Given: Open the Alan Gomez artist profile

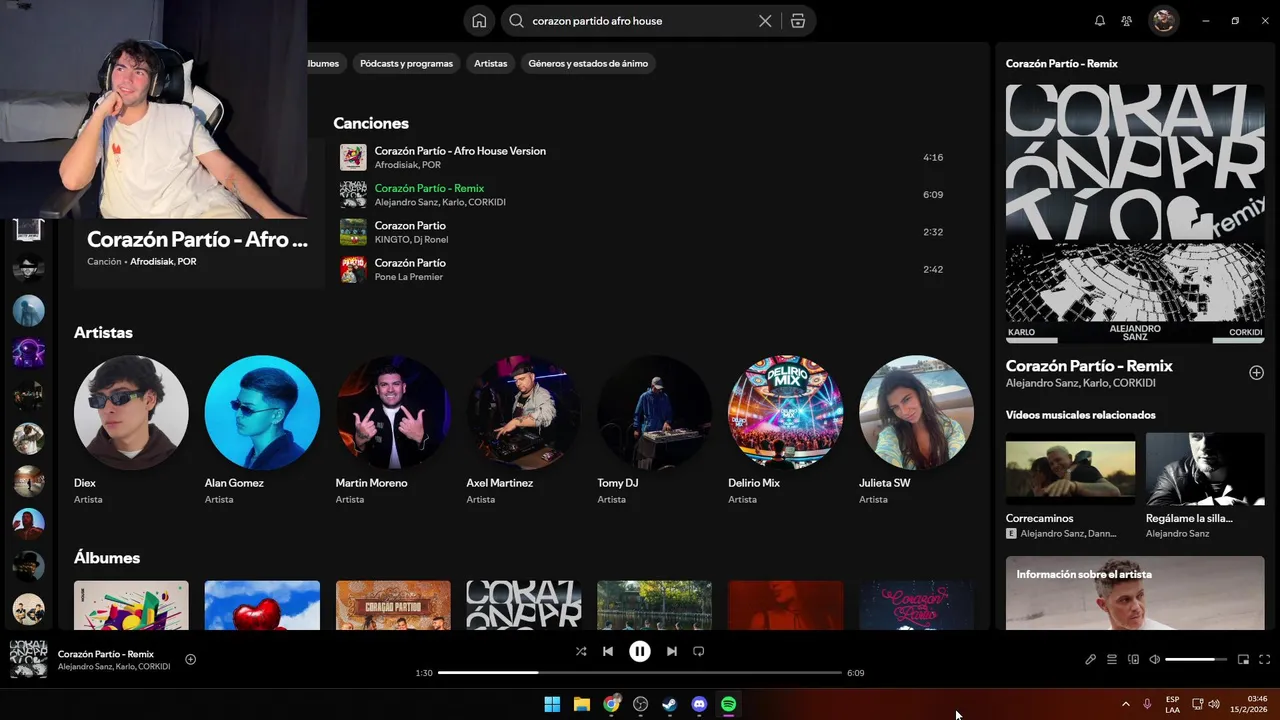Looking at the screenshot, I should point(262,413).
